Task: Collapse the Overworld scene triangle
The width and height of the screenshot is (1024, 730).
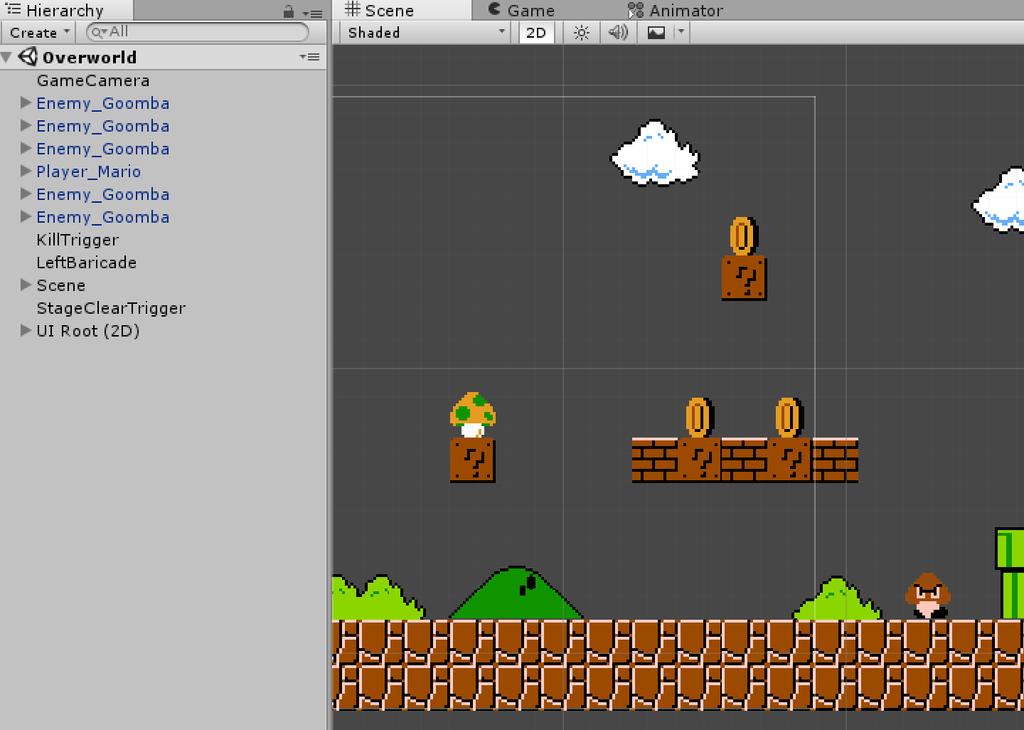Action: click(x=8, y=57)
